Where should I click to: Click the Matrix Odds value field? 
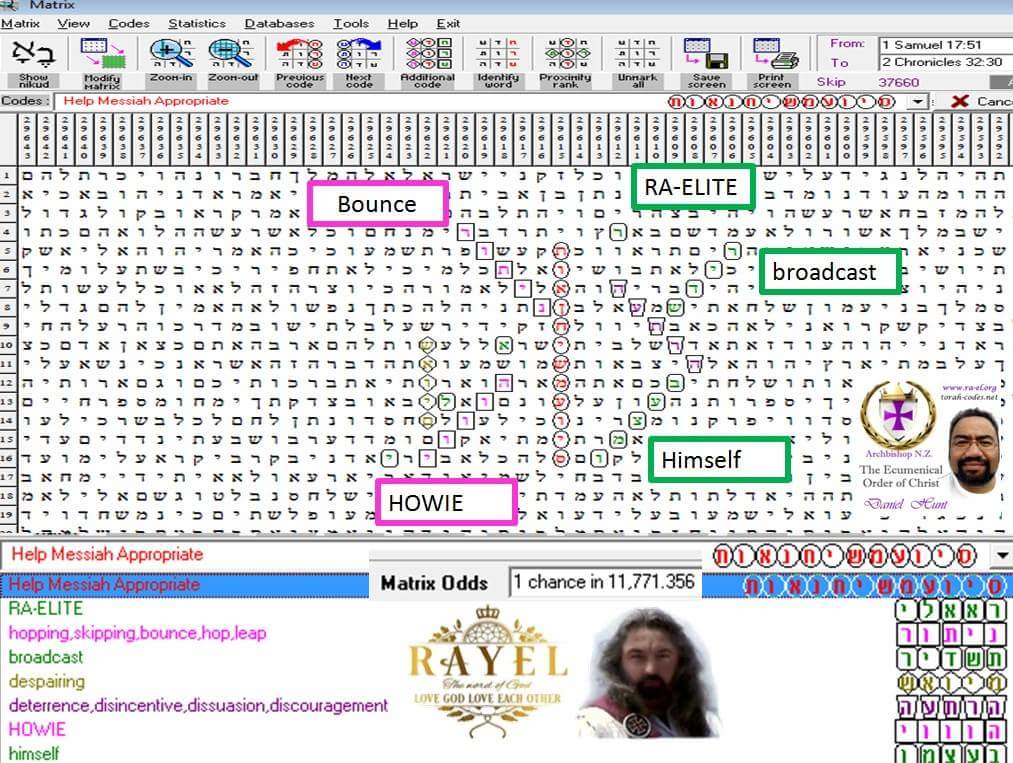click(605, 582)
